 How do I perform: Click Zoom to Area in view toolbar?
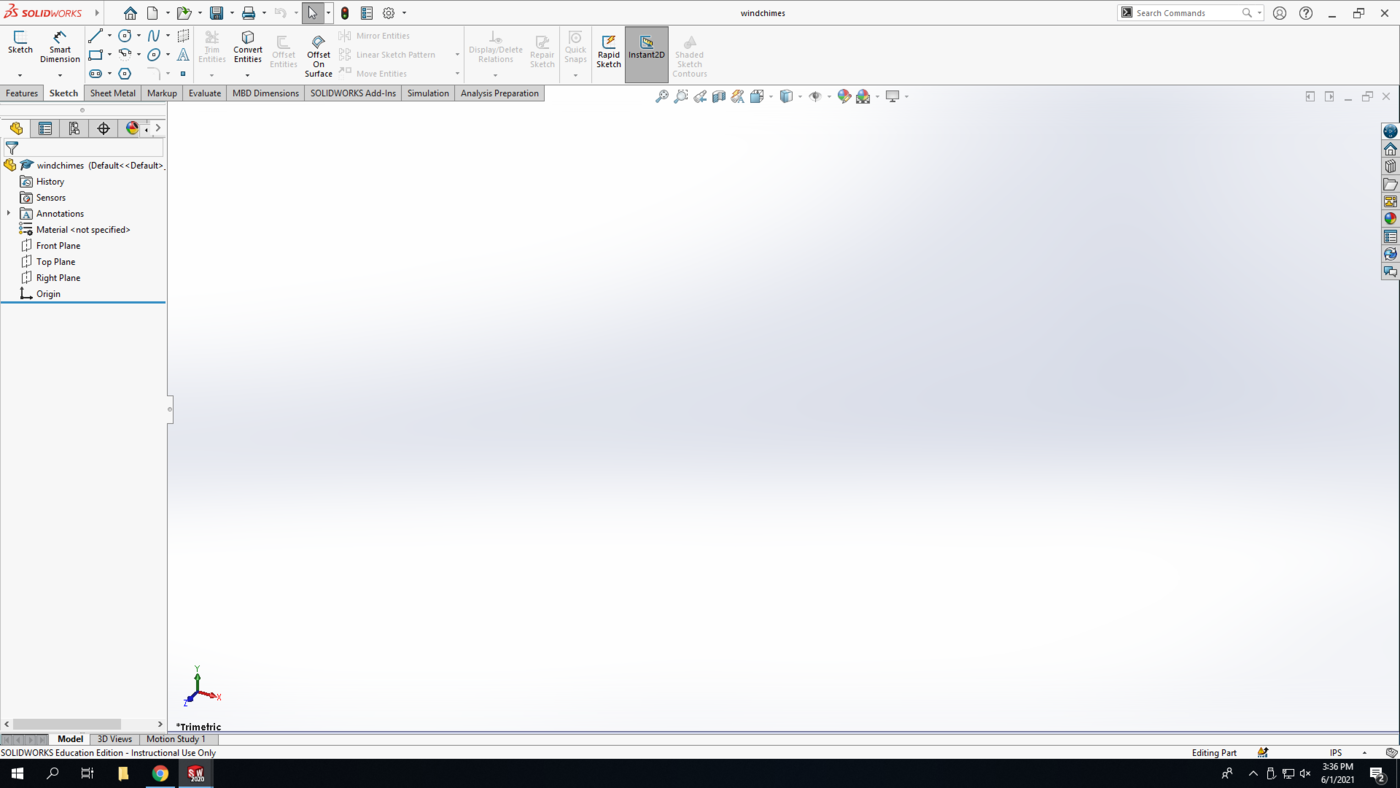click(x=681, y=96)
